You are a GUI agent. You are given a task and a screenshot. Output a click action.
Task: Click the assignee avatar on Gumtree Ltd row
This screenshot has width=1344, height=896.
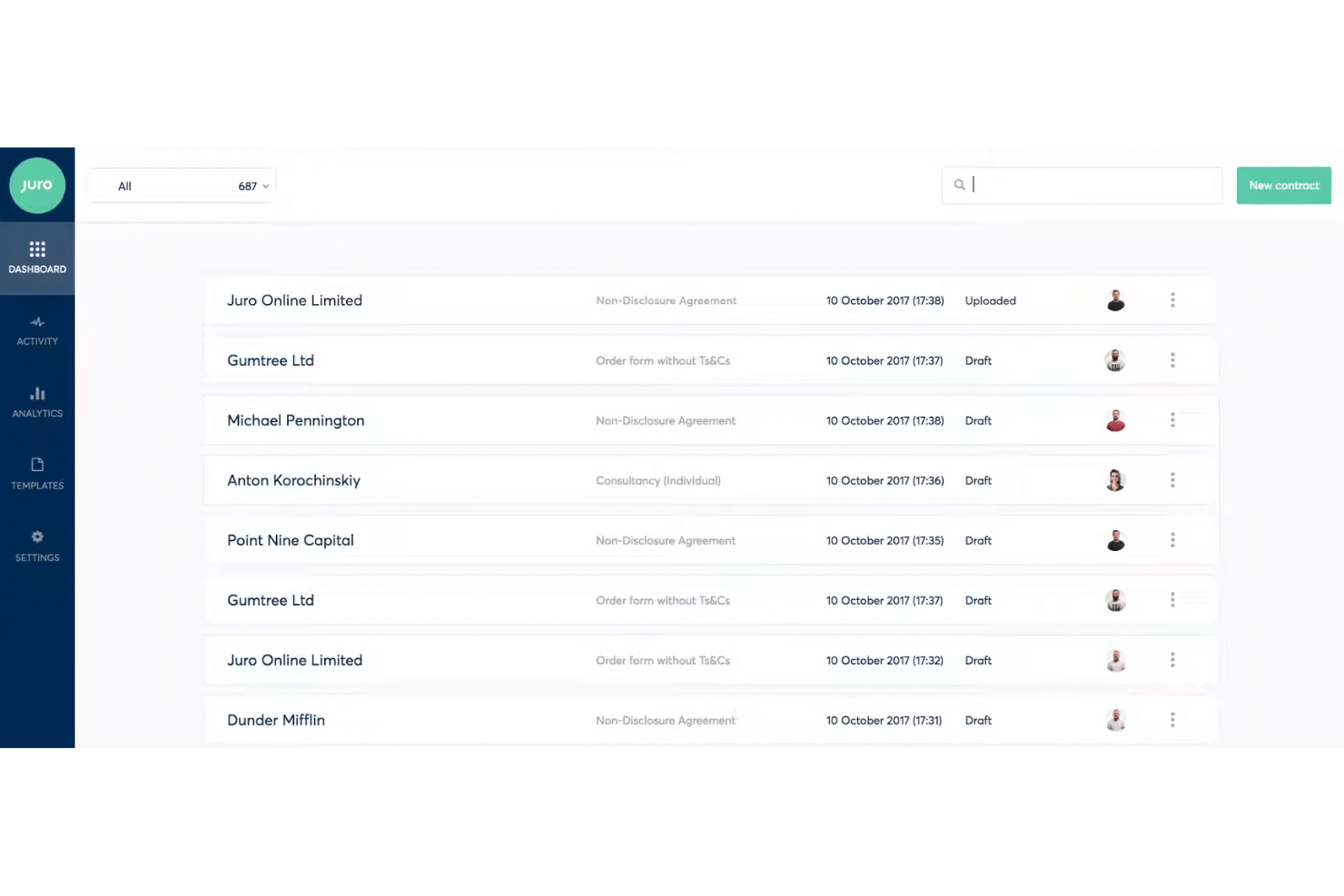click(x=1115, y=359)
